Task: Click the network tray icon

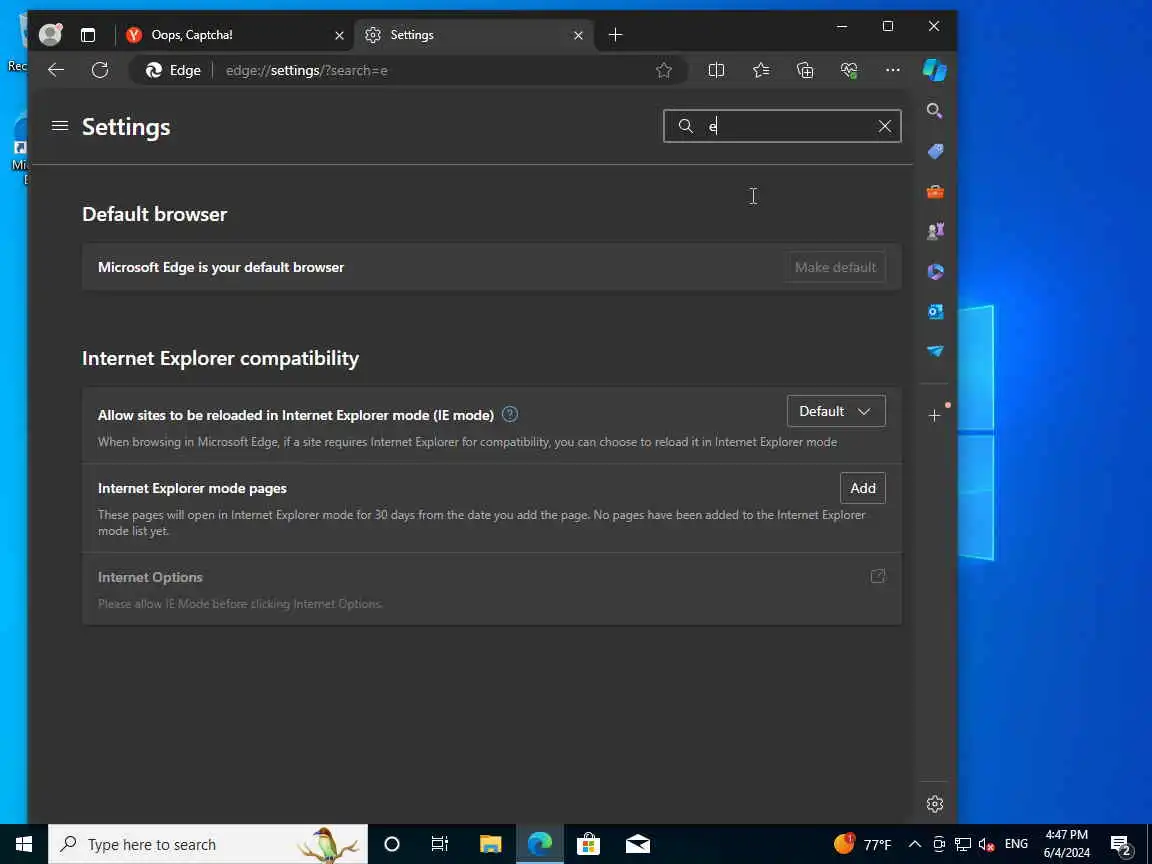Action: [x=962, y=844]
